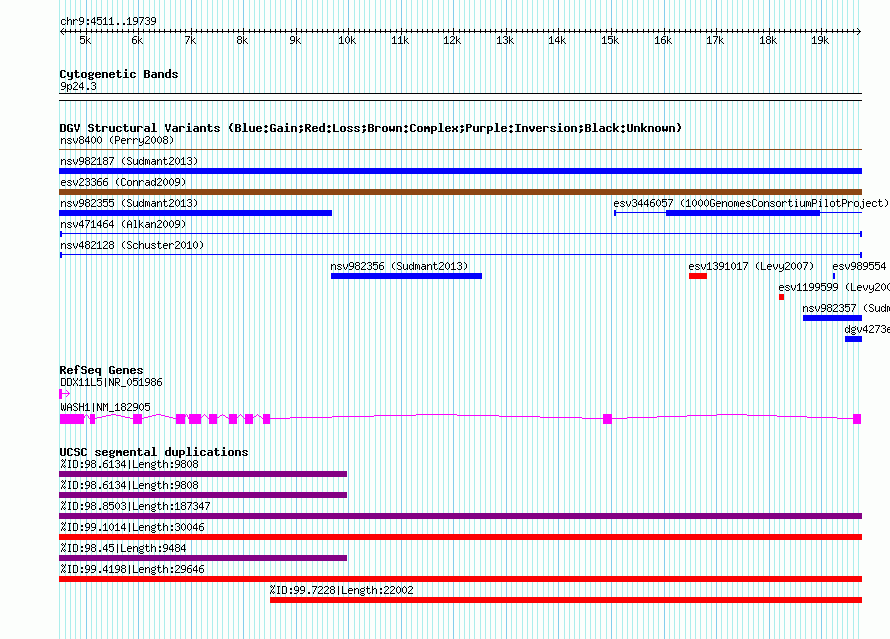The image size is (890, 639).
Task: Select the purple bar under Length:9484
Action: [203, 558]
